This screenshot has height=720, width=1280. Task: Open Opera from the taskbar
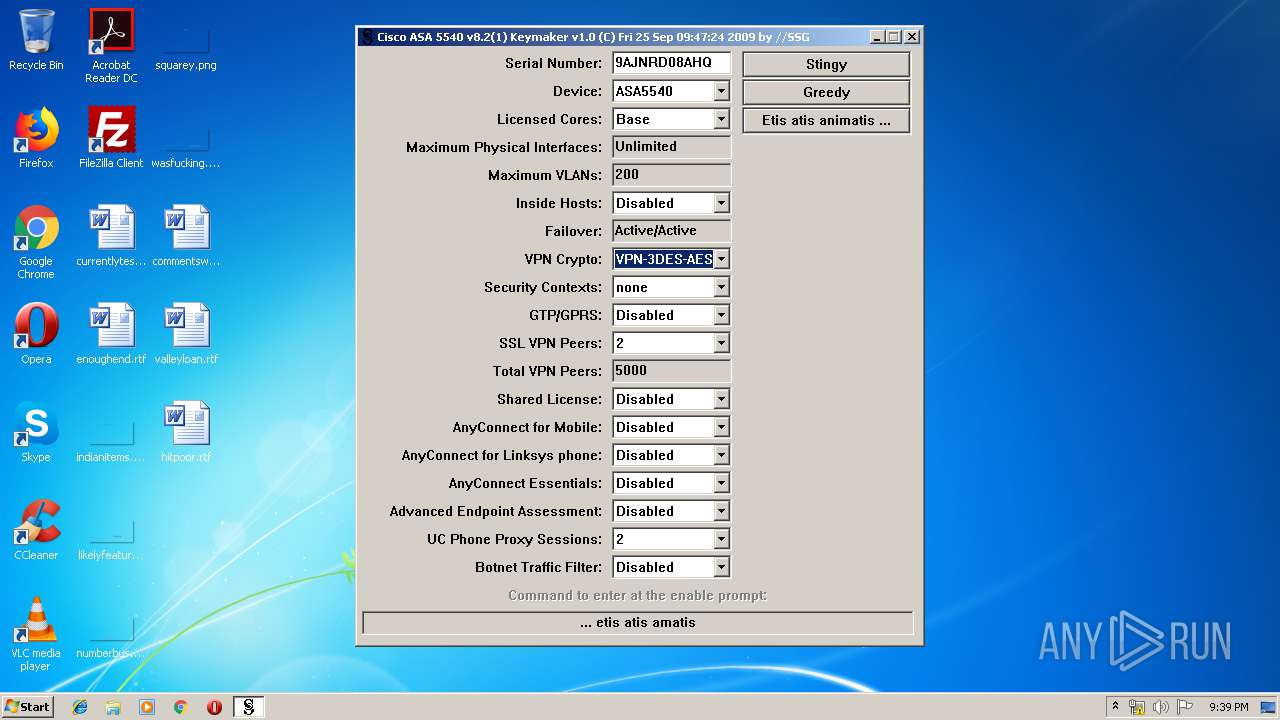pyautogui.click(x=214, y=707)
